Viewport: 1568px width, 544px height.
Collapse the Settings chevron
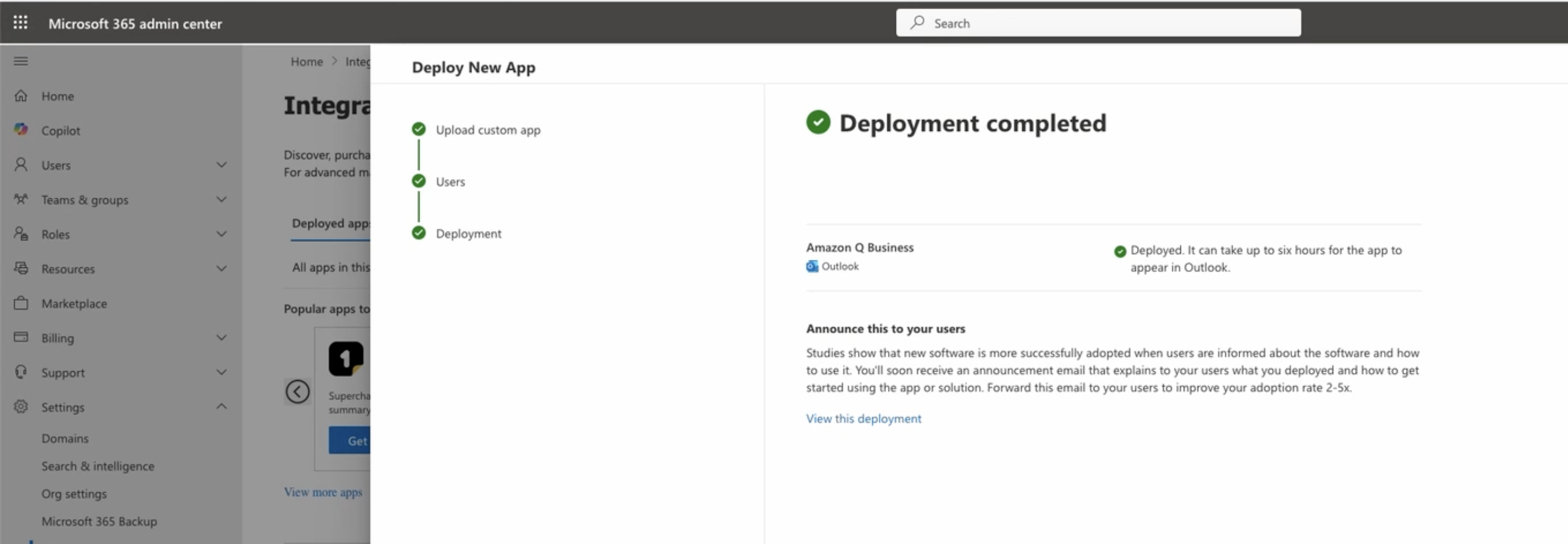(222, 406)
